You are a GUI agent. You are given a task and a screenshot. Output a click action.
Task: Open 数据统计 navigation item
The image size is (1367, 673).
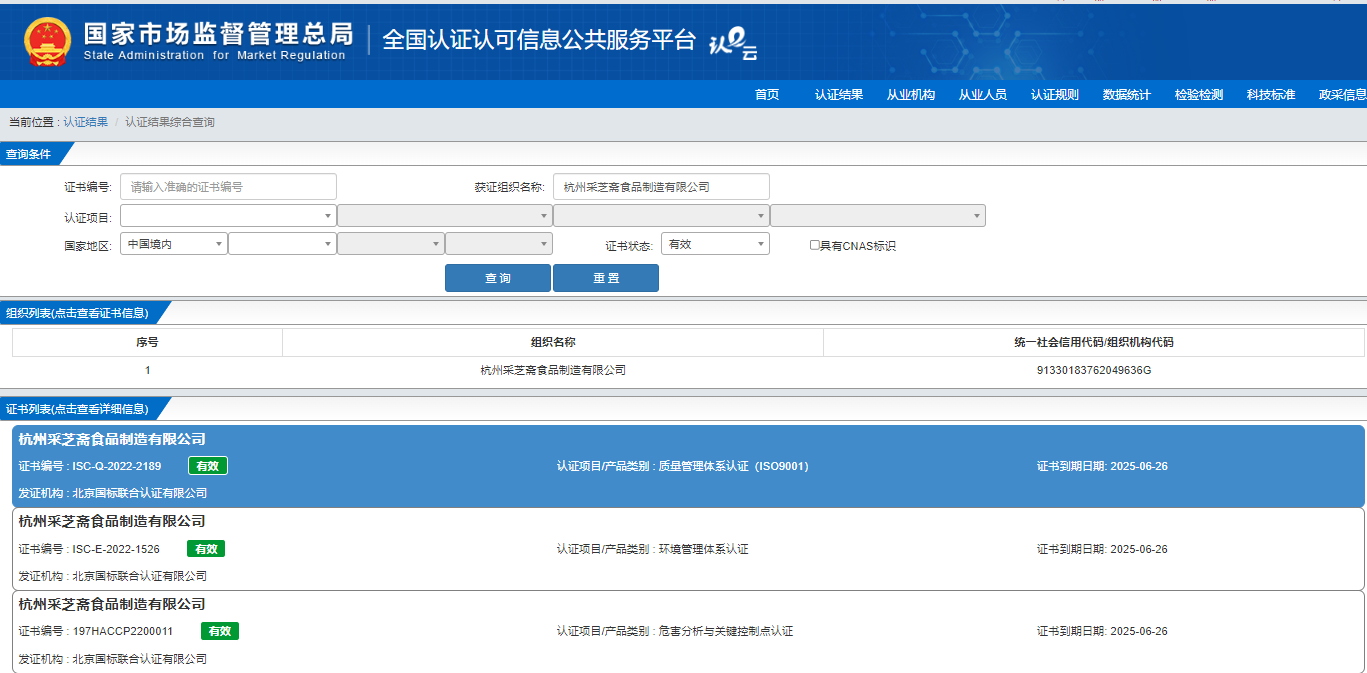[1127, 95]
